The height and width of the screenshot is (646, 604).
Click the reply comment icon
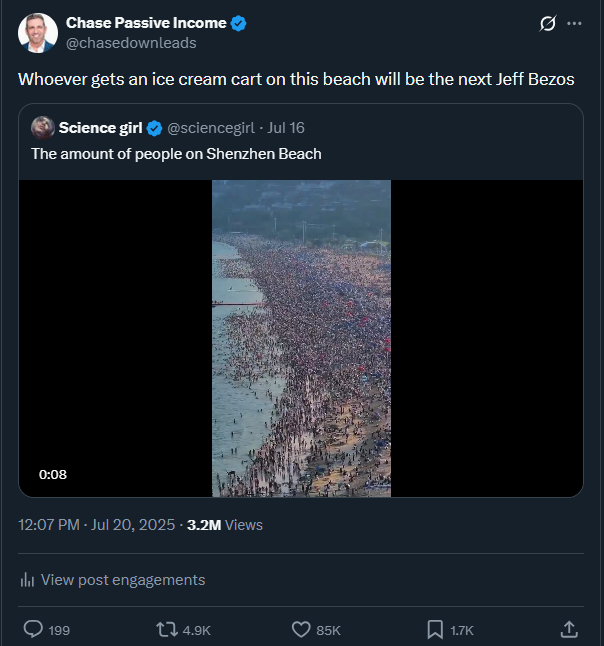[x=32, y=629]
